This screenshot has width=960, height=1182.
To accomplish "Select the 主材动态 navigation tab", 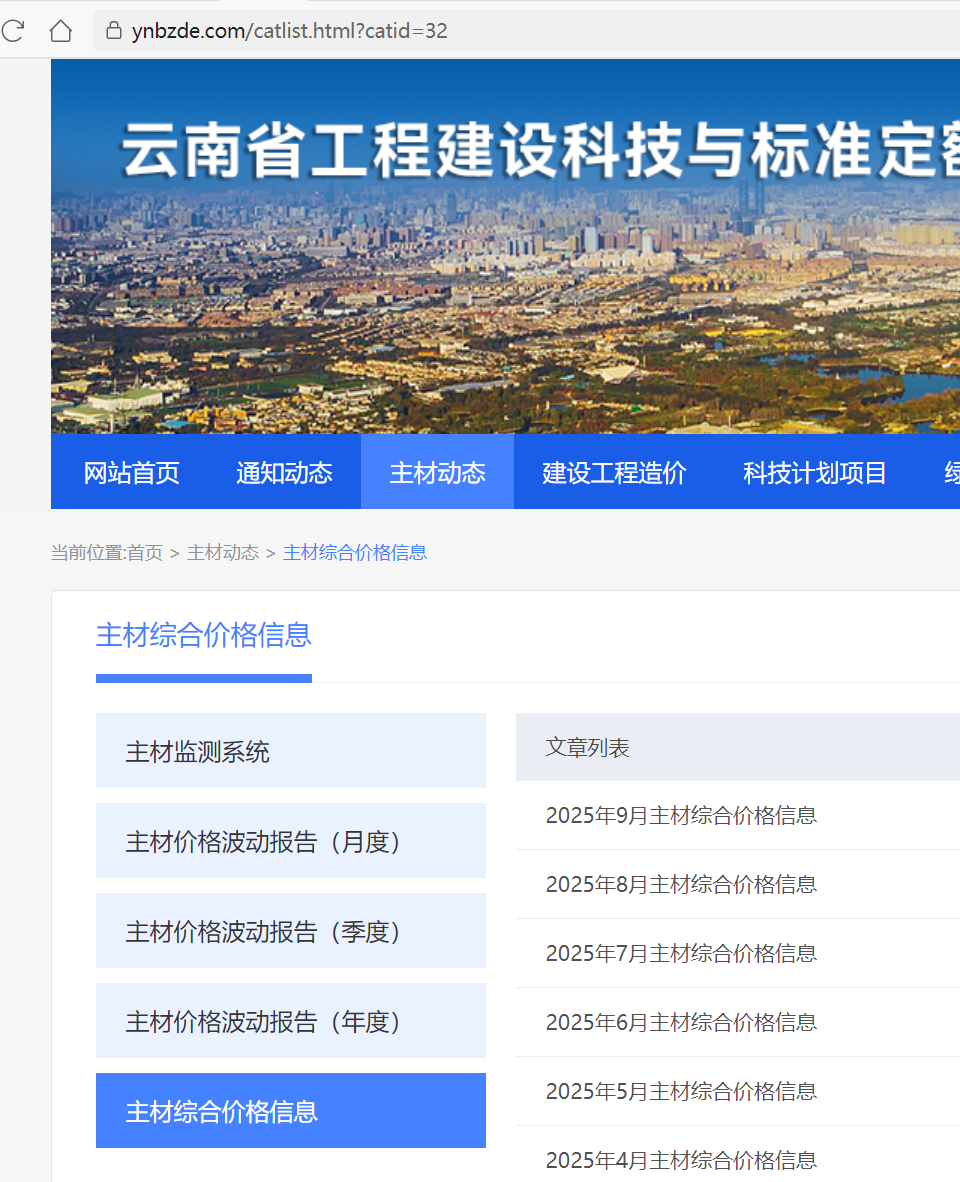I will (437, 472).
